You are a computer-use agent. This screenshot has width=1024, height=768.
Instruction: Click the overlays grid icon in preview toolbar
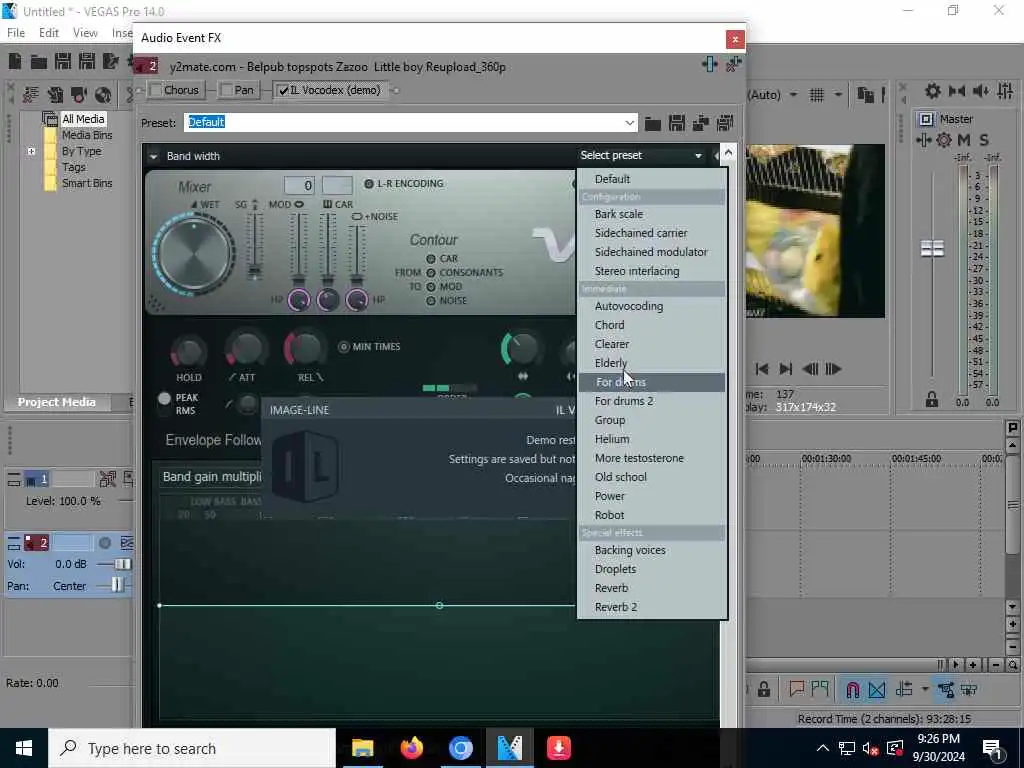point(816,95)
